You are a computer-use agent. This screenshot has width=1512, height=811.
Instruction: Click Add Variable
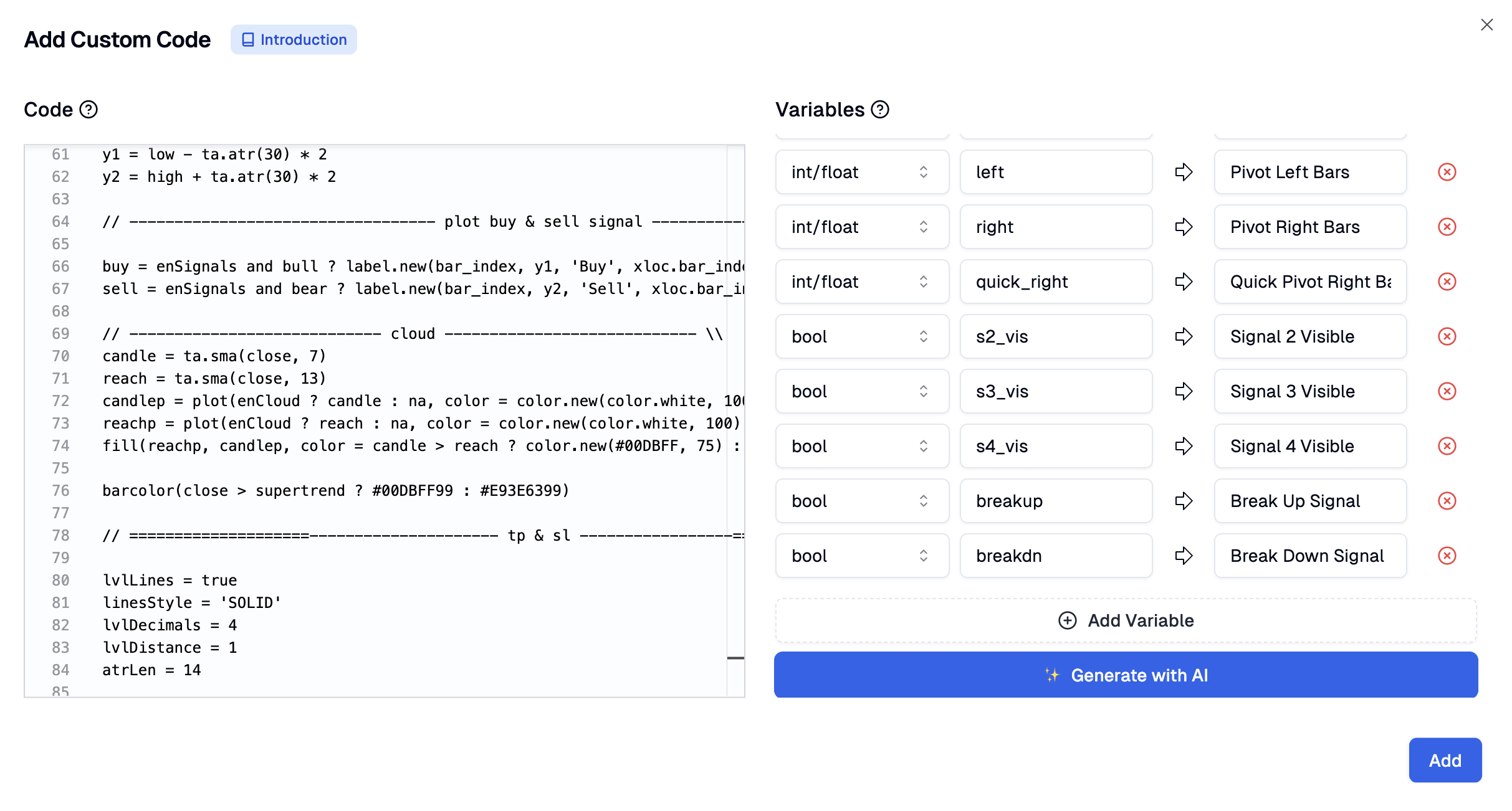click(1125, 620)
